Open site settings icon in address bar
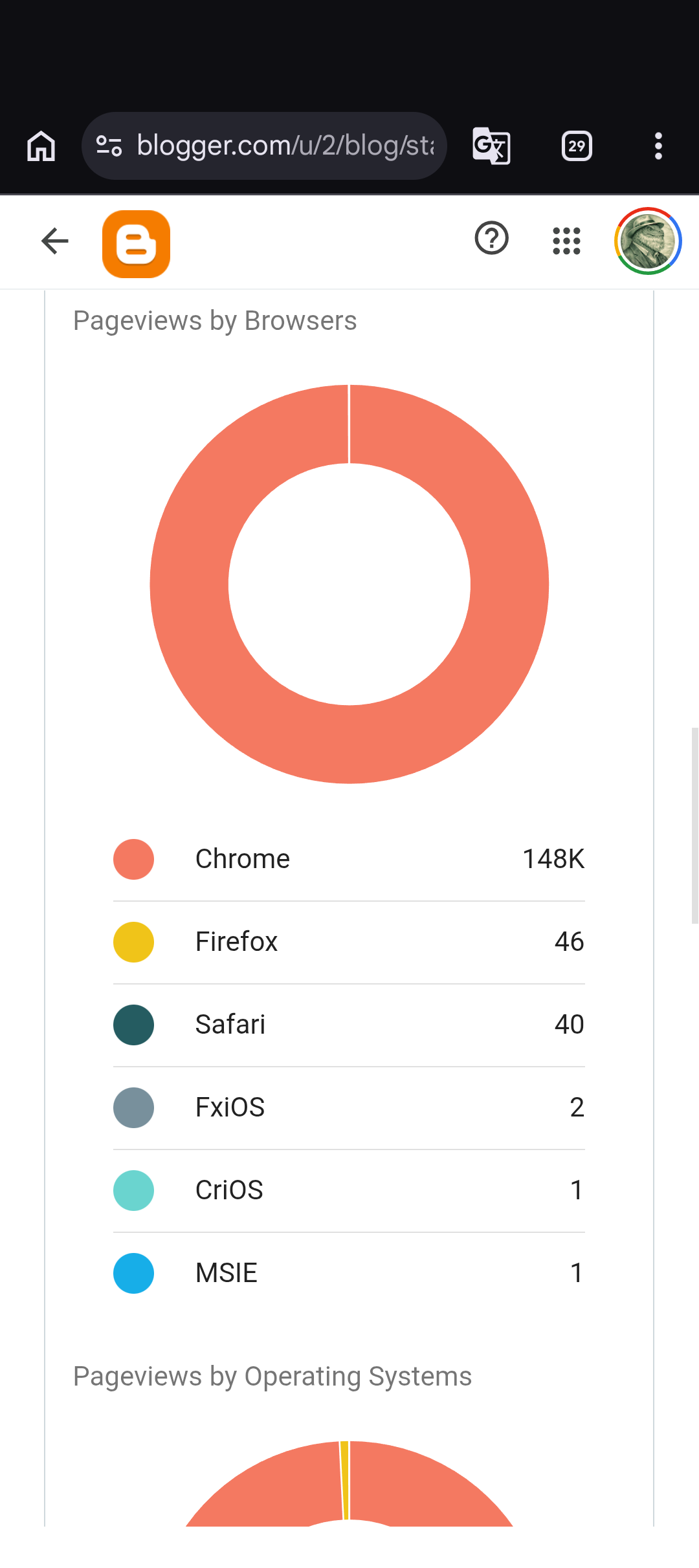 coord(109,146)
